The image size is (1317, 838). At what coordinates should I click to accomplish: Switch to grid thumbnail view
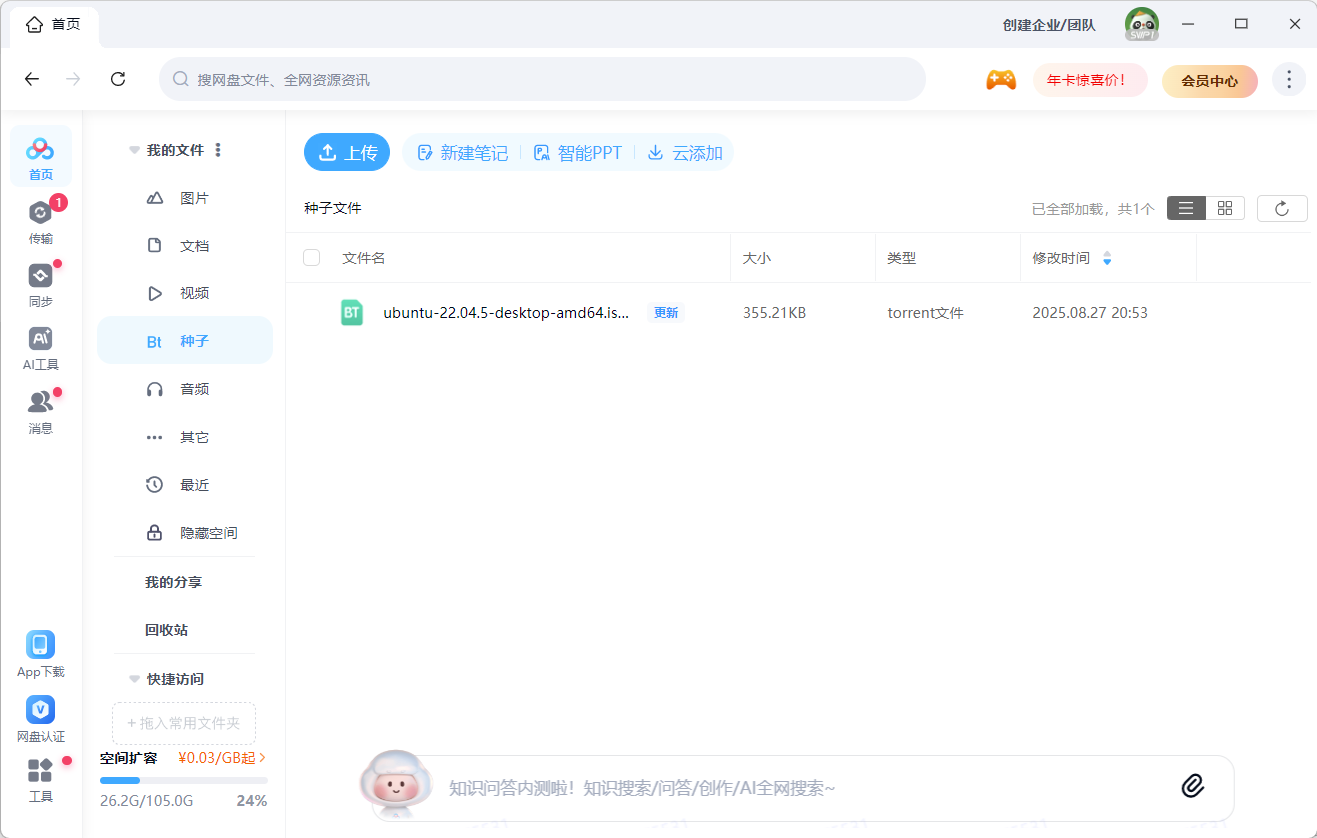tap(1225, 208)
